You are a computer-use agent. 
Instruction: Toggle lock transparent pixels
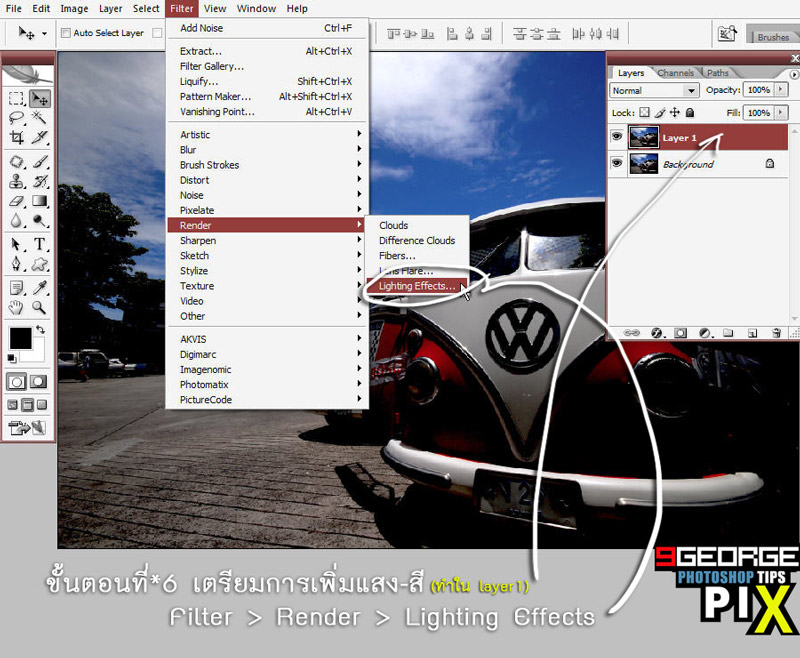tap(645, 112)
